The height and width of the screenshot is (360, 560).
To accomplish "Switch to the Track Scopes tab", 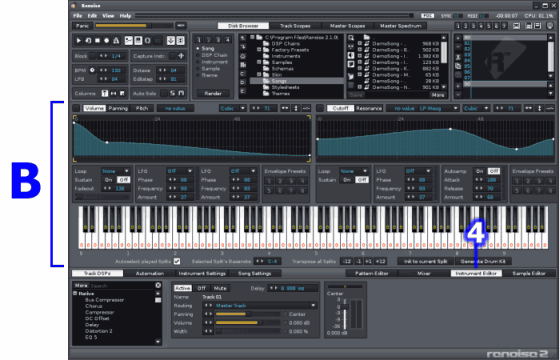I will pyautogui.click(x=295, y=26).
